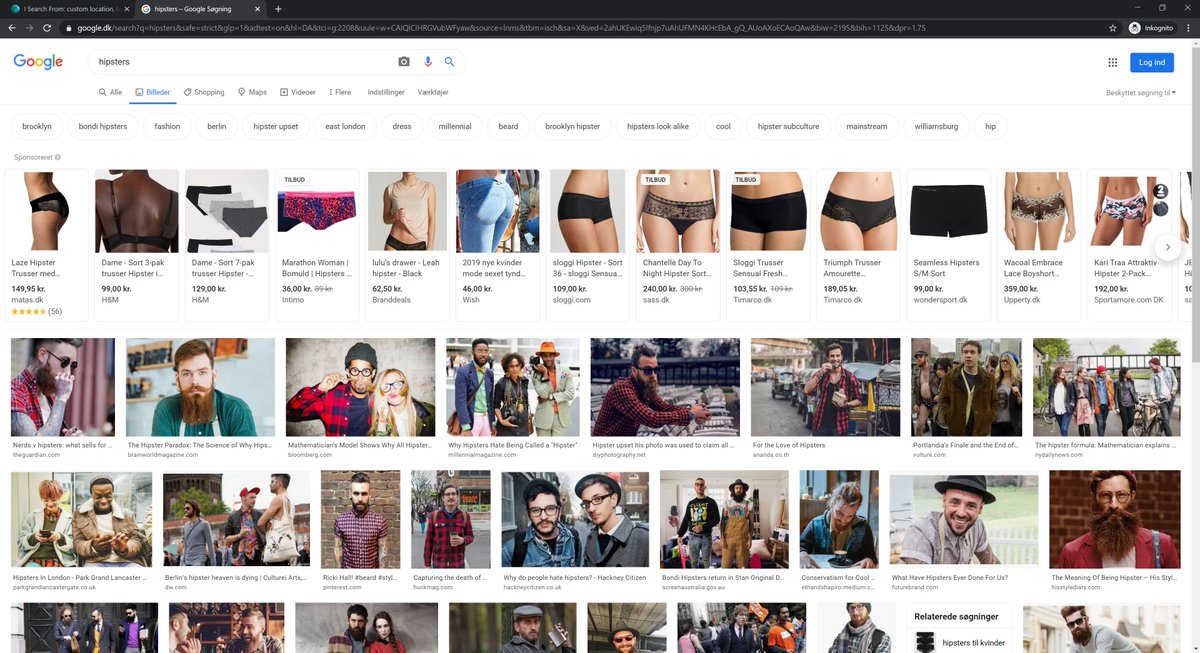Go back with browser back arrow
Image resolution: width=1200 pixels, height=653 pixels.
pyautogui.click(x=12, y=28)
